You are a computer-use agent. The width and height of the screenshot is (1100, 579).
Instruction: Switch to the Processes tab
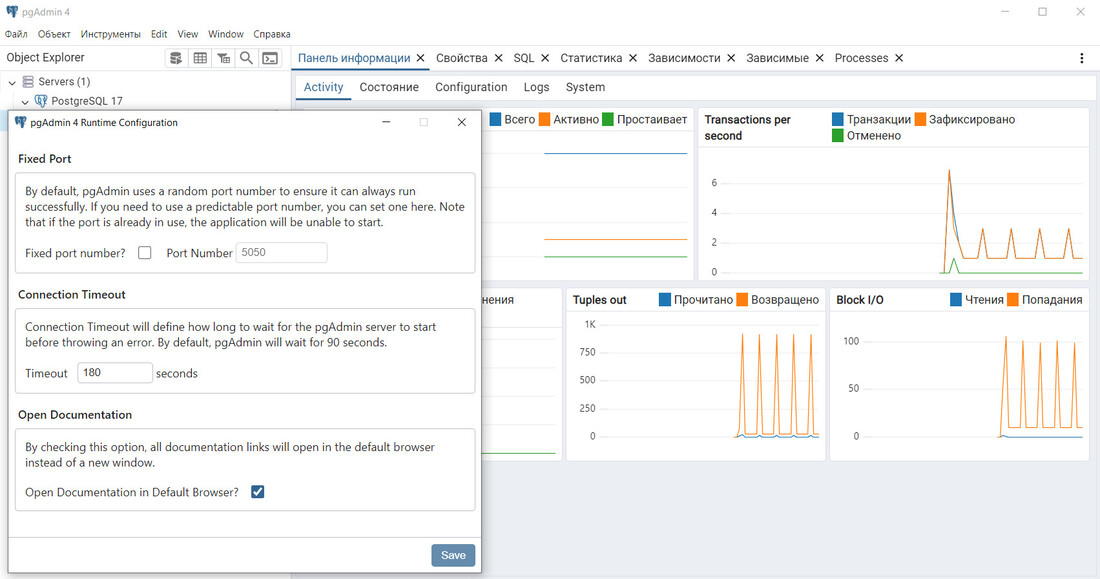coord(861,58)
